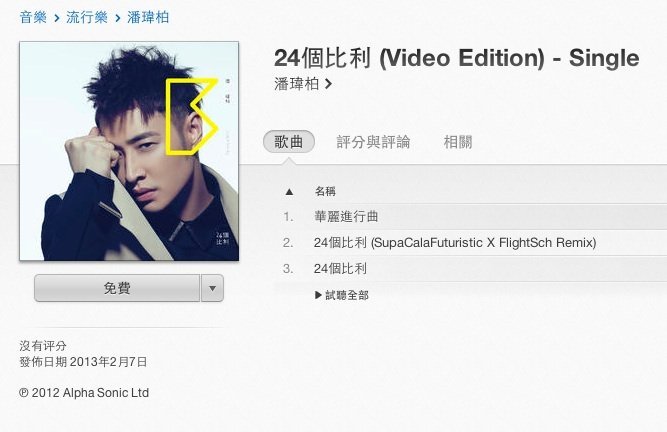Click the album cover artwork
This screenshot has height=432, width=667.
click(x=129, y=151)
